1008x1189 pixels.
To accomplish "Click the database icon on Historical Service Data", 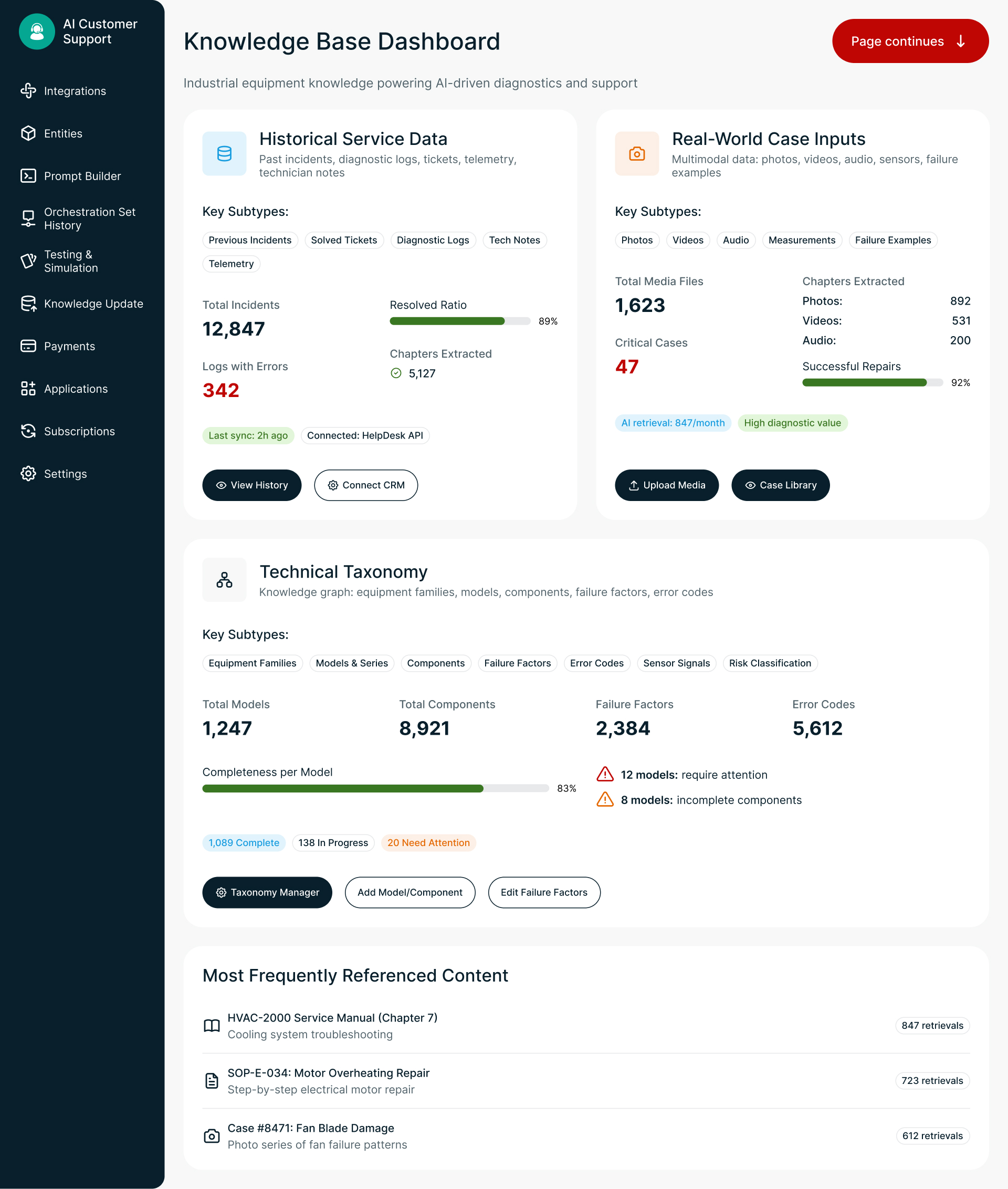I will click(224, 154).
